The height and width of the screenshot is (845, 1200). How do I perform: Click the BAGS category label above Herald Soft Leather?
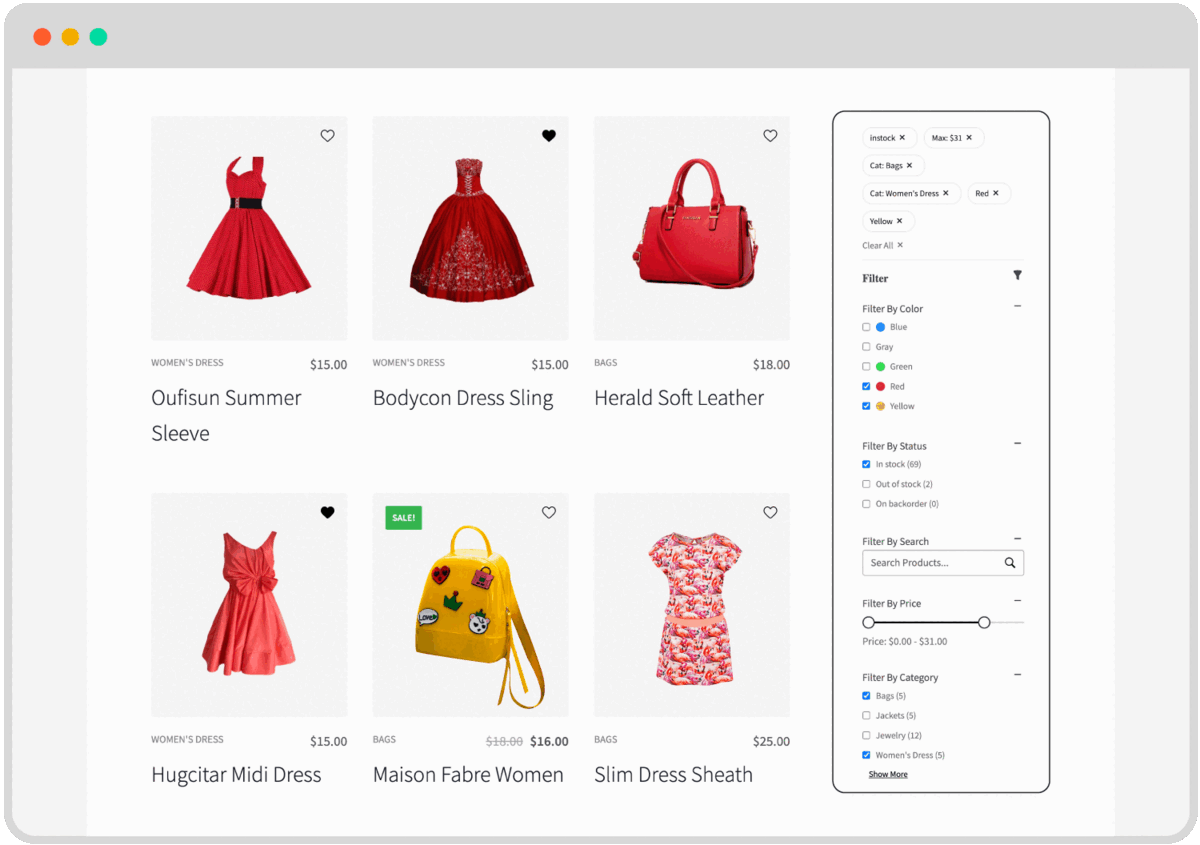[606, 363]
